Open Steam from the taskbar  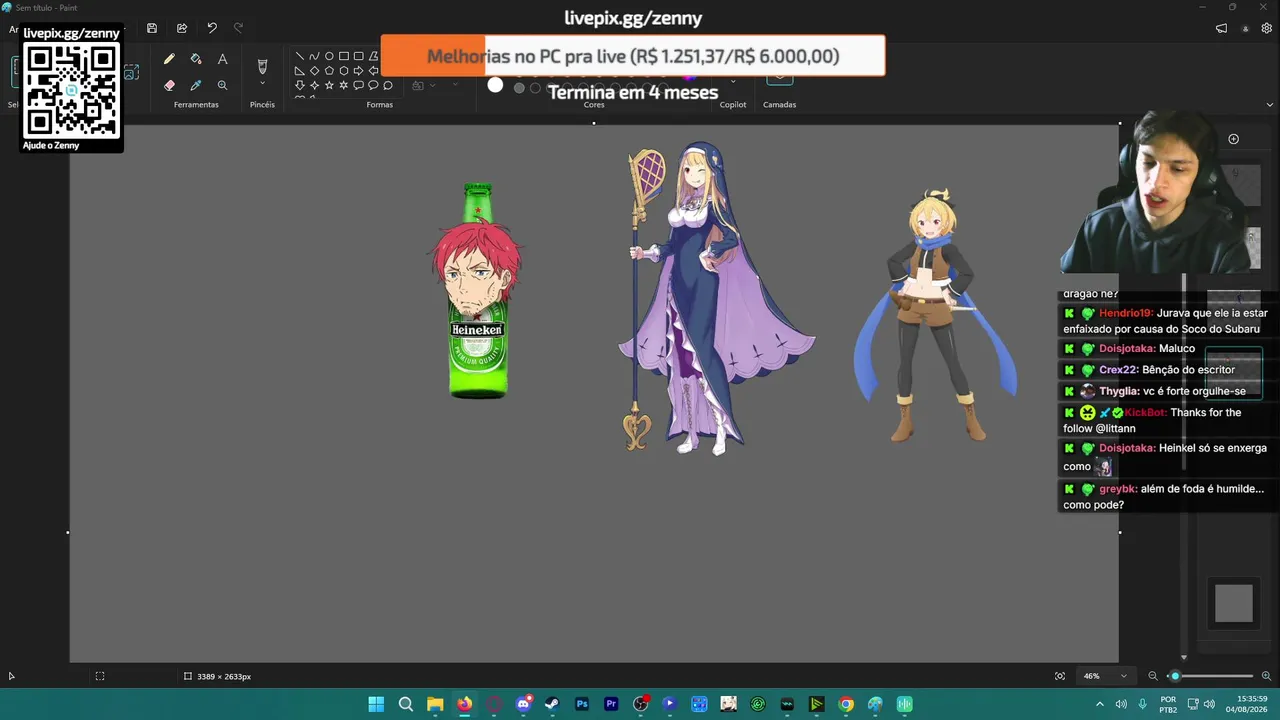coord(552,704)
